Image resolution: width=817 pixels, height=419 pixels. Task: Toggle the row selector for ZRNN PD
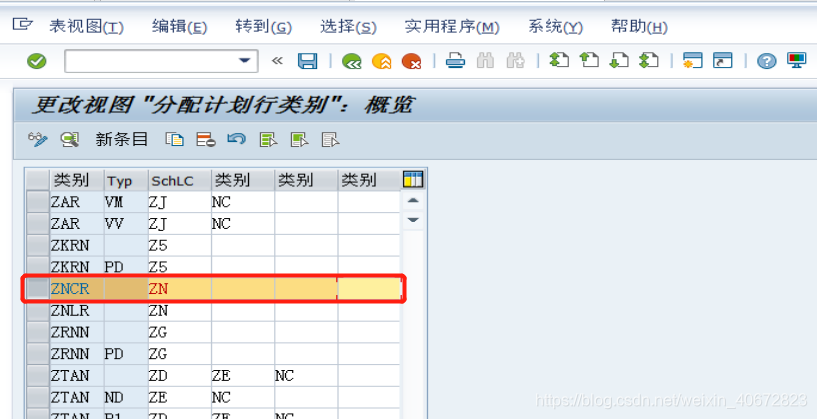point(38,354)
